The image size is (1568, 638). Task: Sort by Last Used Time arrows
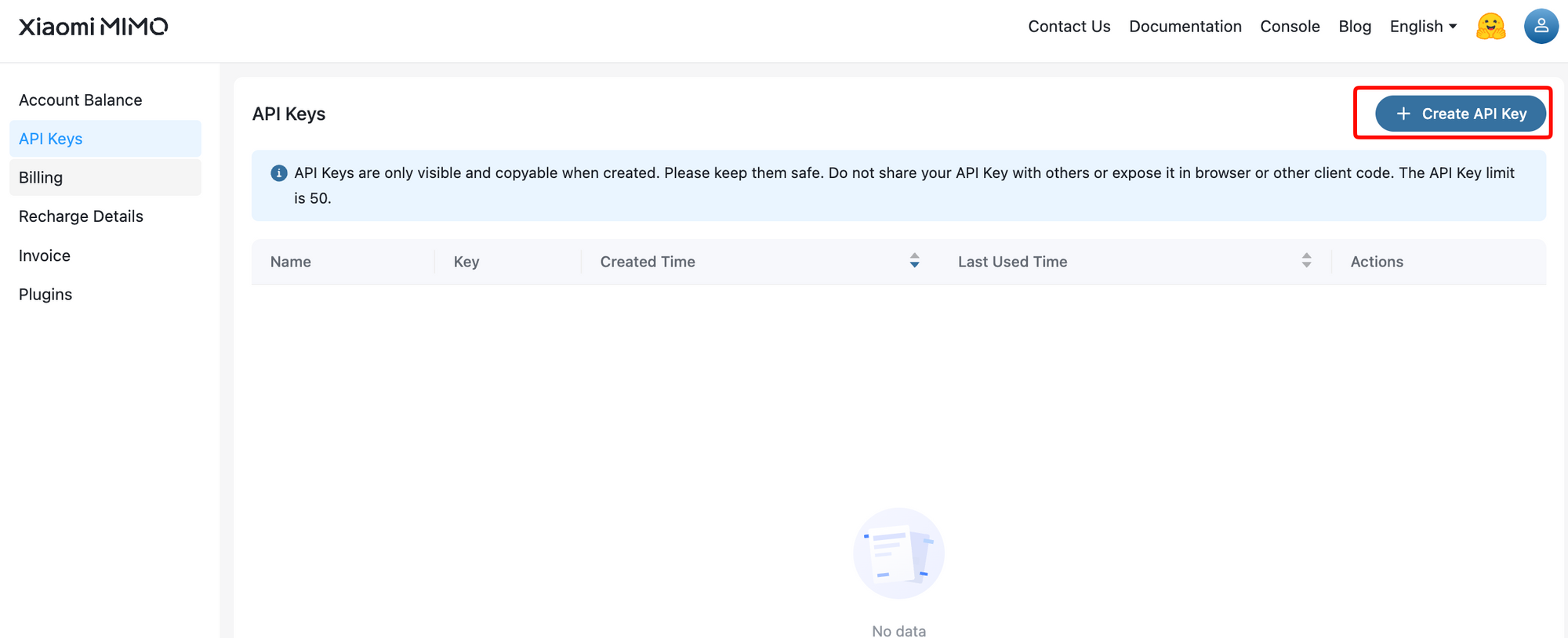[x=1306, y=261]
